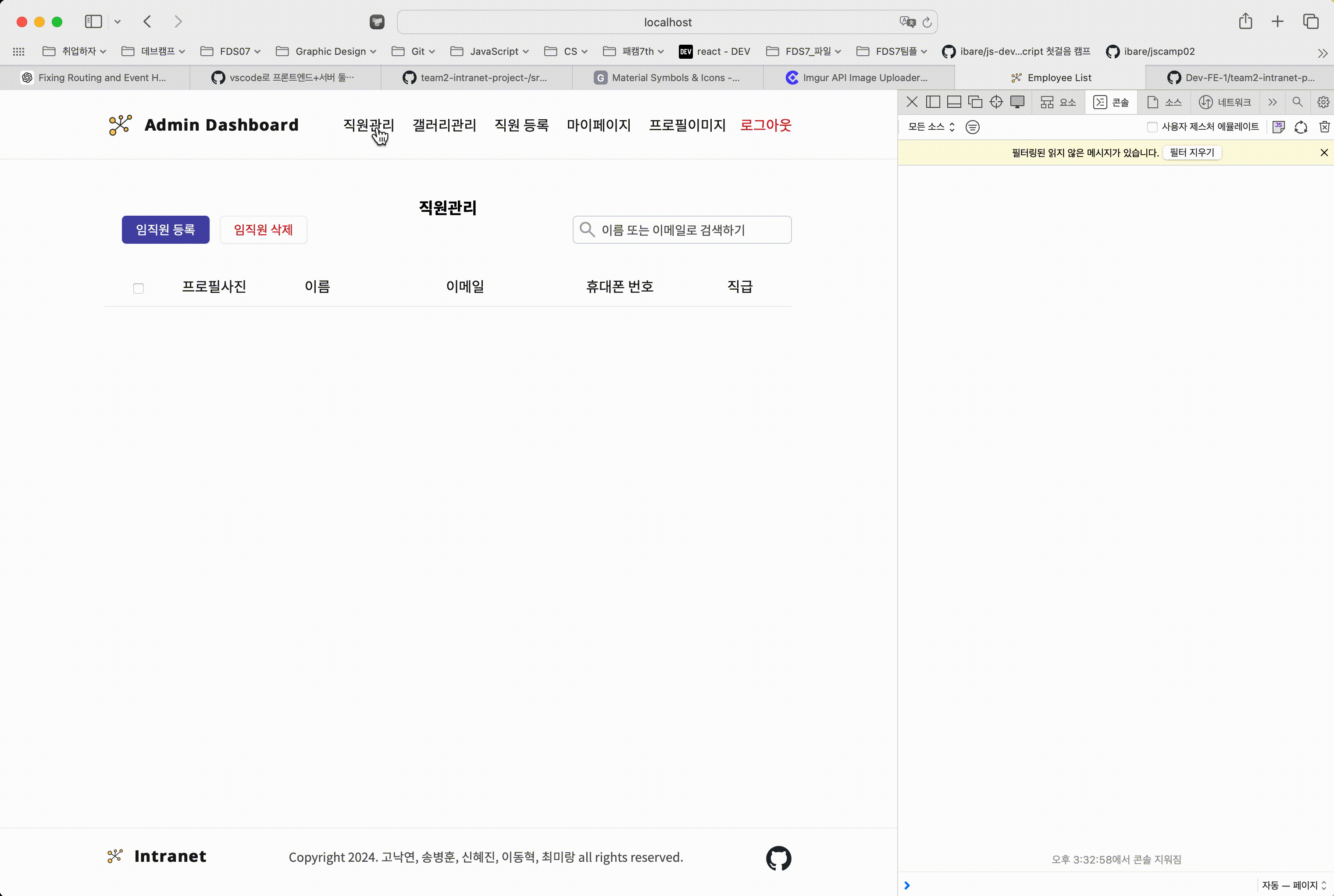The width and height of the screenshot is (1334, 896).
Task: Click the 필터 지우기 button
Action: coord(1191,153)
